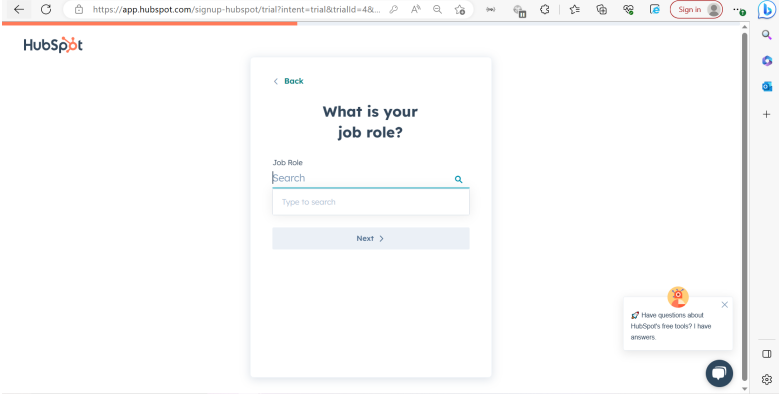The image size is (779, 394).
Task: Click the HubSpot logo
Action: tap(53, 45)
